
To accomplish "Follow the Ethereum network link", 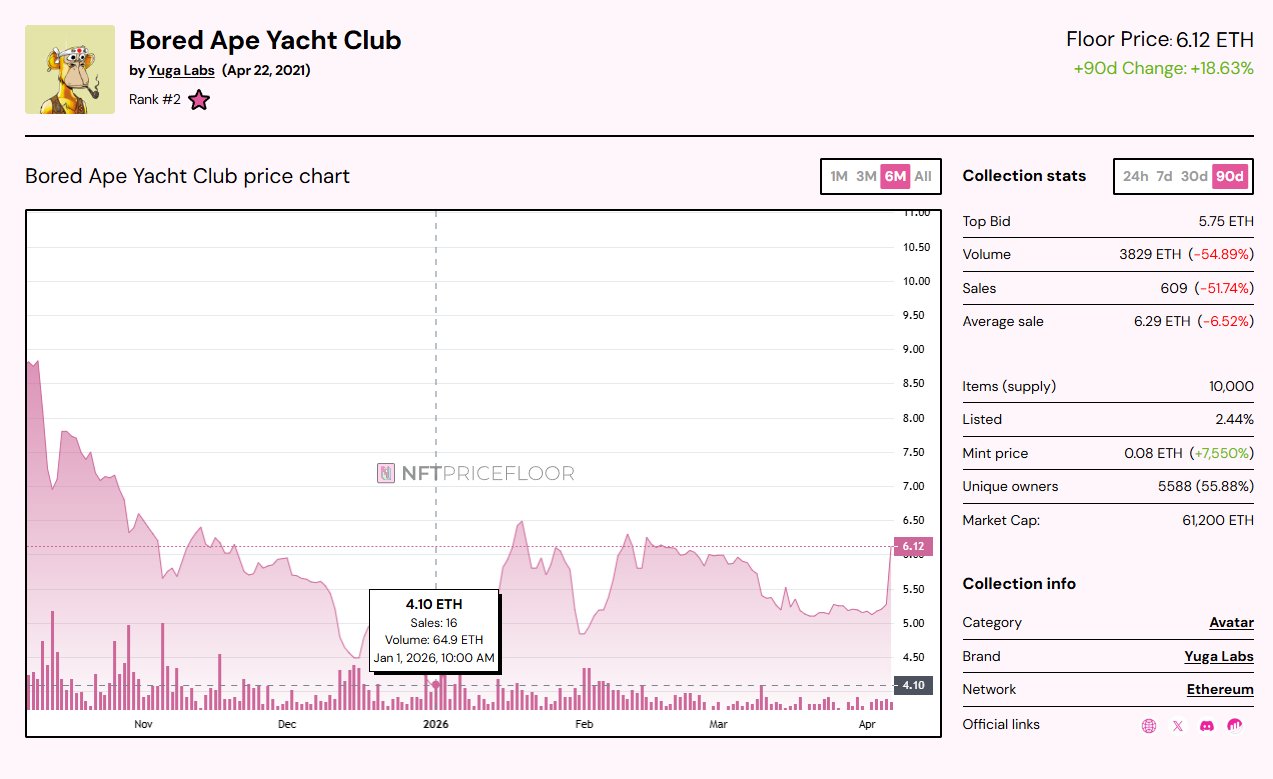I will [1220, 690].
